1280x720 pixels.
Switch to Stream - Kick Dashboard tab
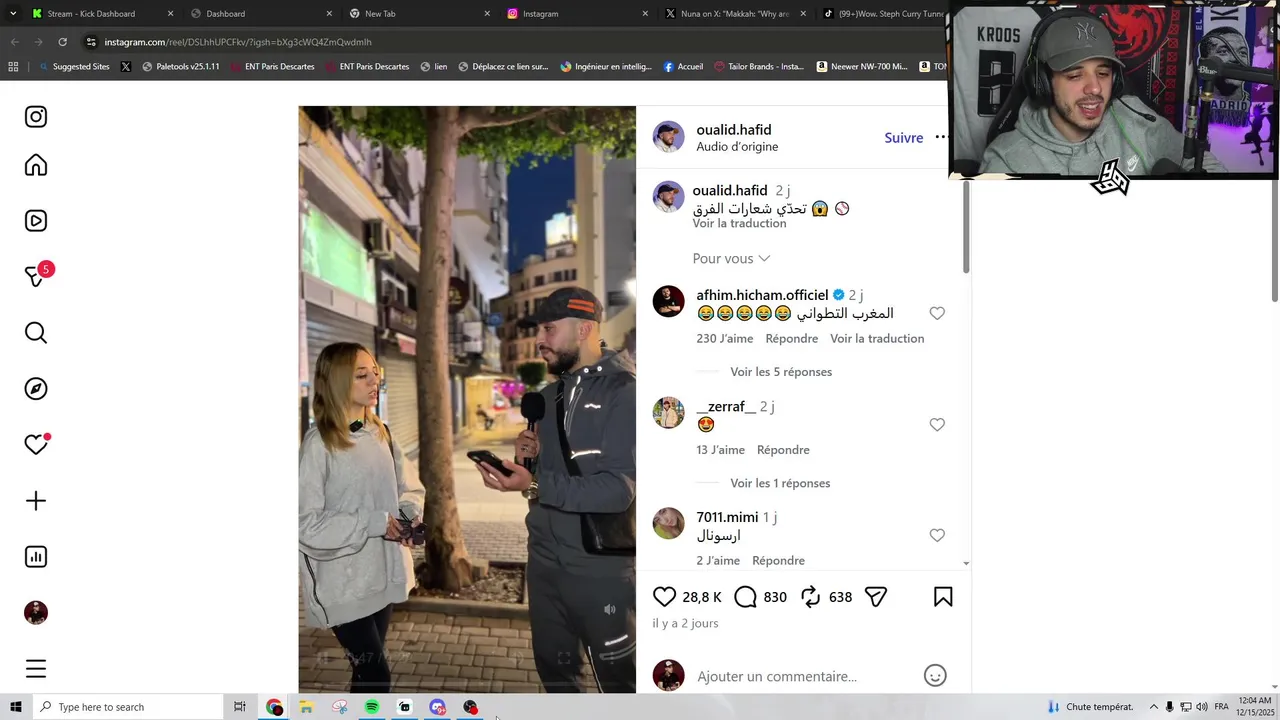91,14
